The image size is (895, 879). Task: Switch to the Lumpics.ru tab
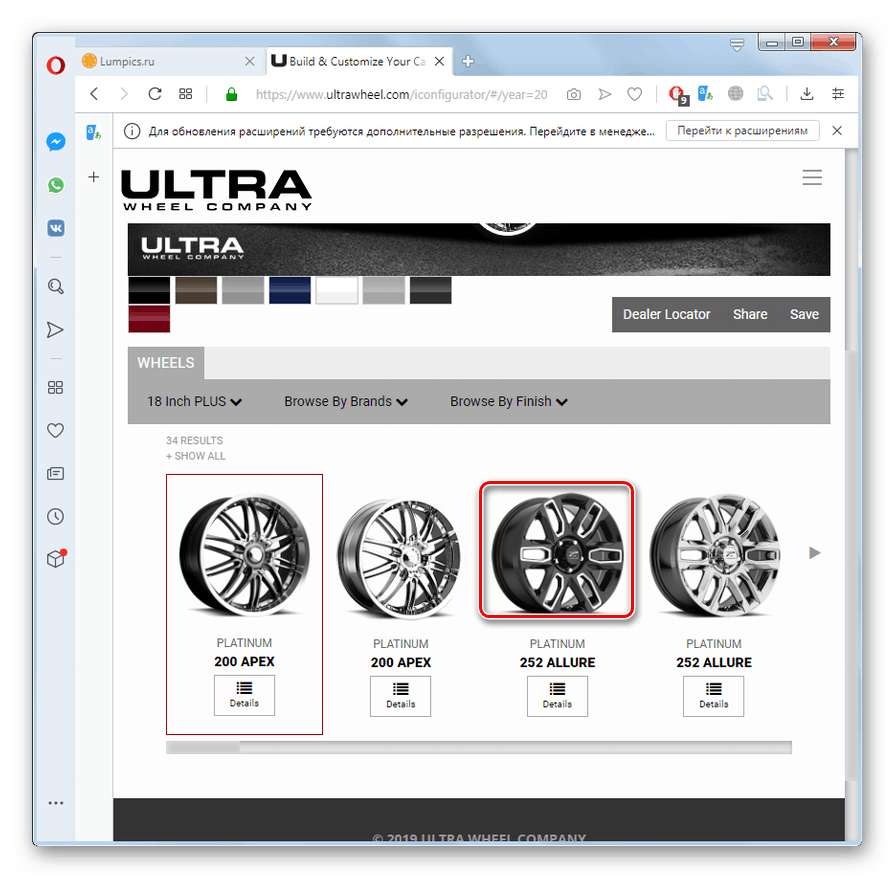point(160,61)
